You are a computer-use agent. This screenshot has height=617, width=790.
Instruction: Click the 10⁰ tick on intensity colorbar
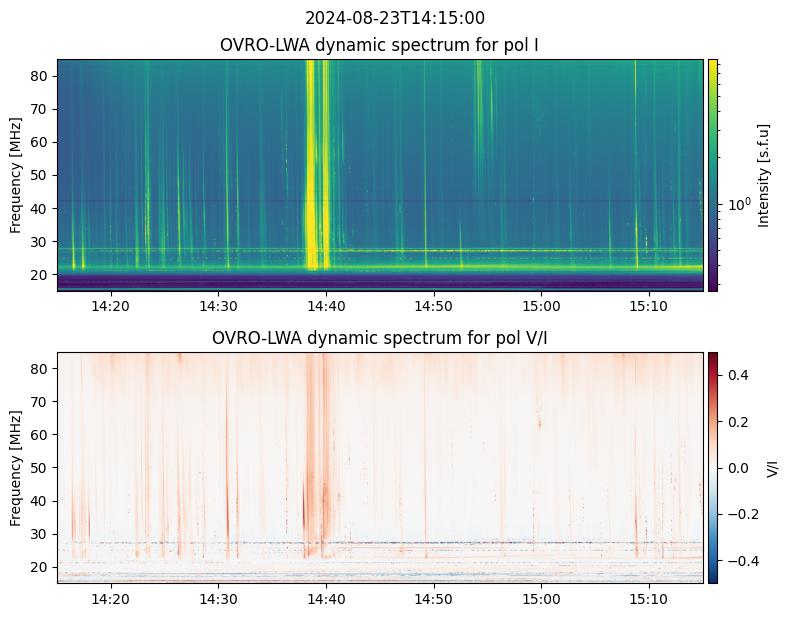click(739, 204)
